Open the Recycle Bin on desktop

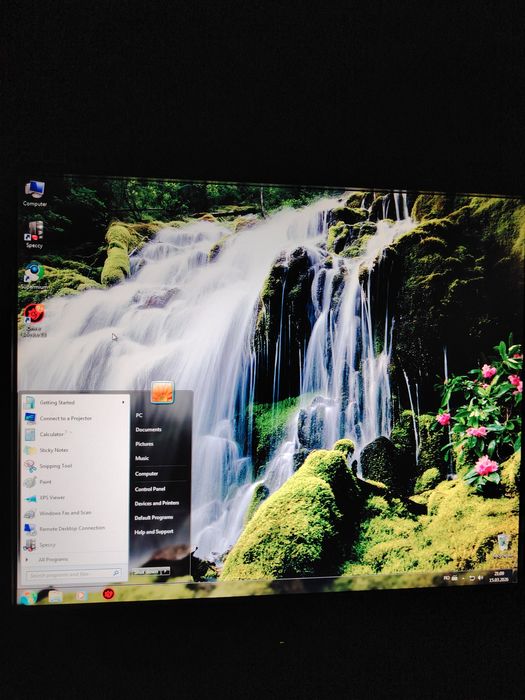pos(503,545)
